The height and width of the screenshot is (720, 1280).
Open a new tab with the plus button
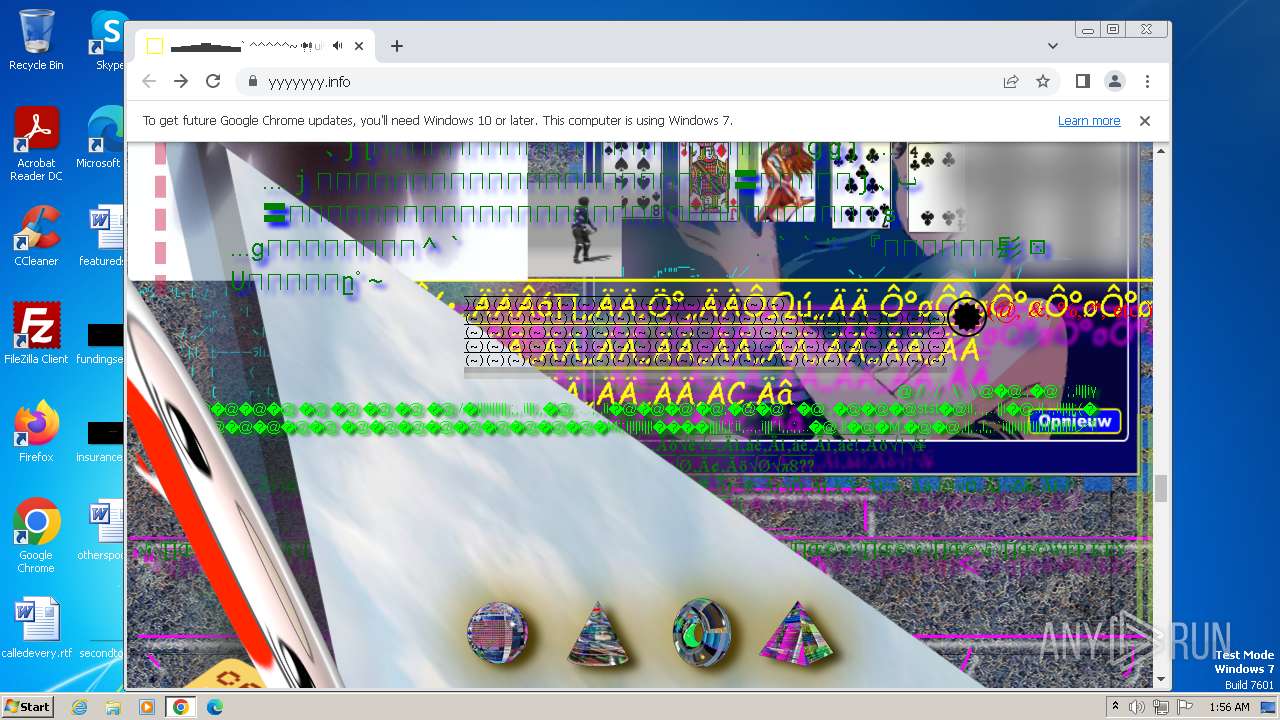397,46
